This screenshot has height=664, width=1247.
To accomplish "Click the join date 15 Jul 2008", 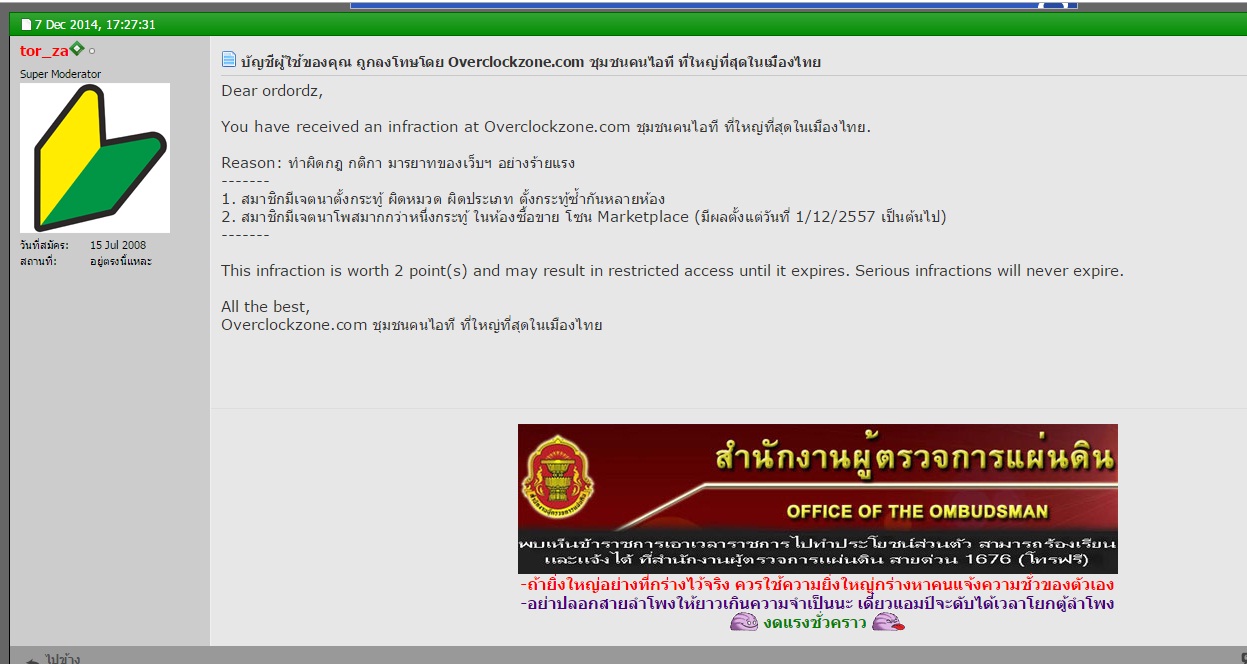I will pyautogui.click(x=118, y=245).
